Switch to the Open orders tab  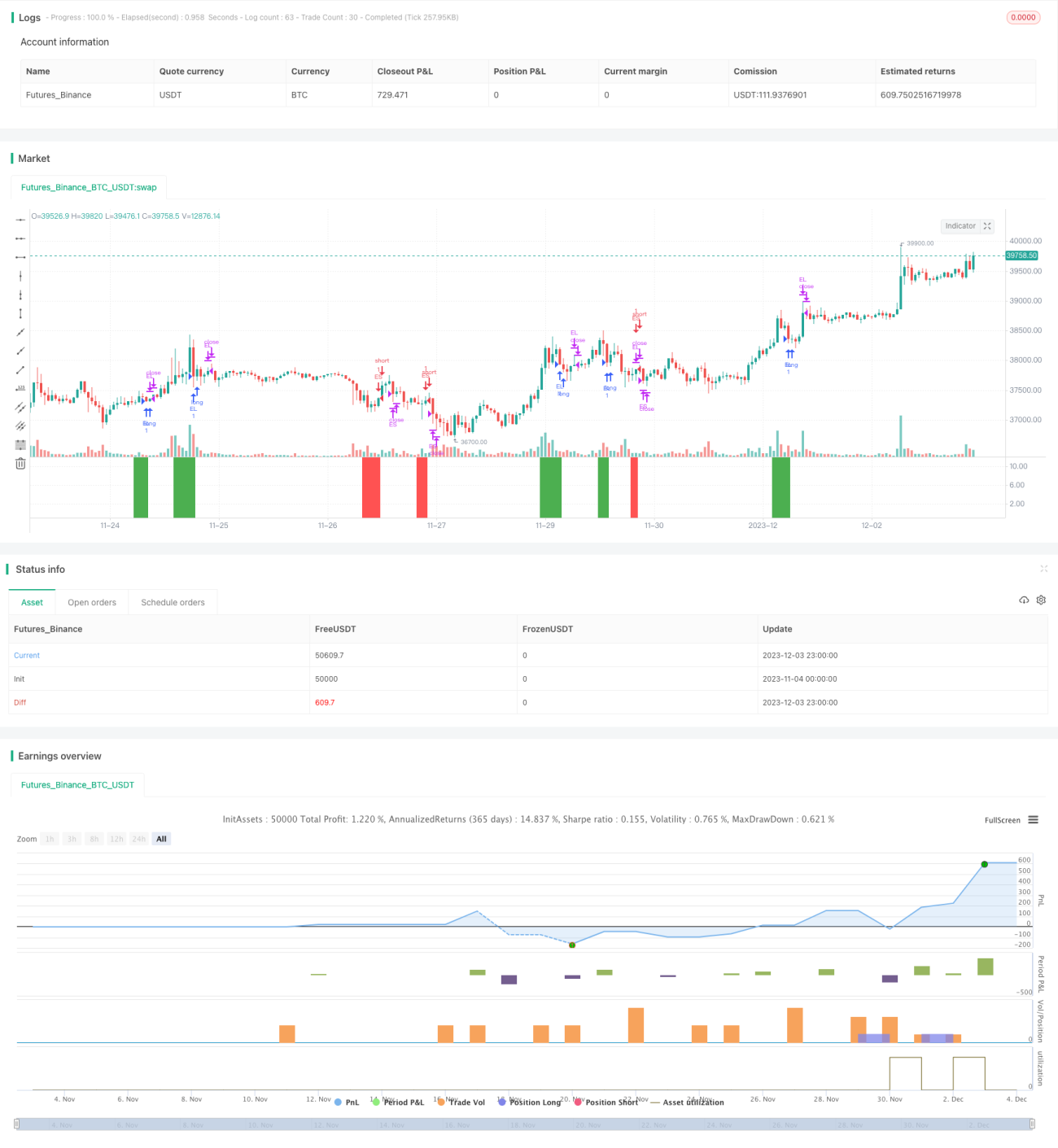click(92, 603)
